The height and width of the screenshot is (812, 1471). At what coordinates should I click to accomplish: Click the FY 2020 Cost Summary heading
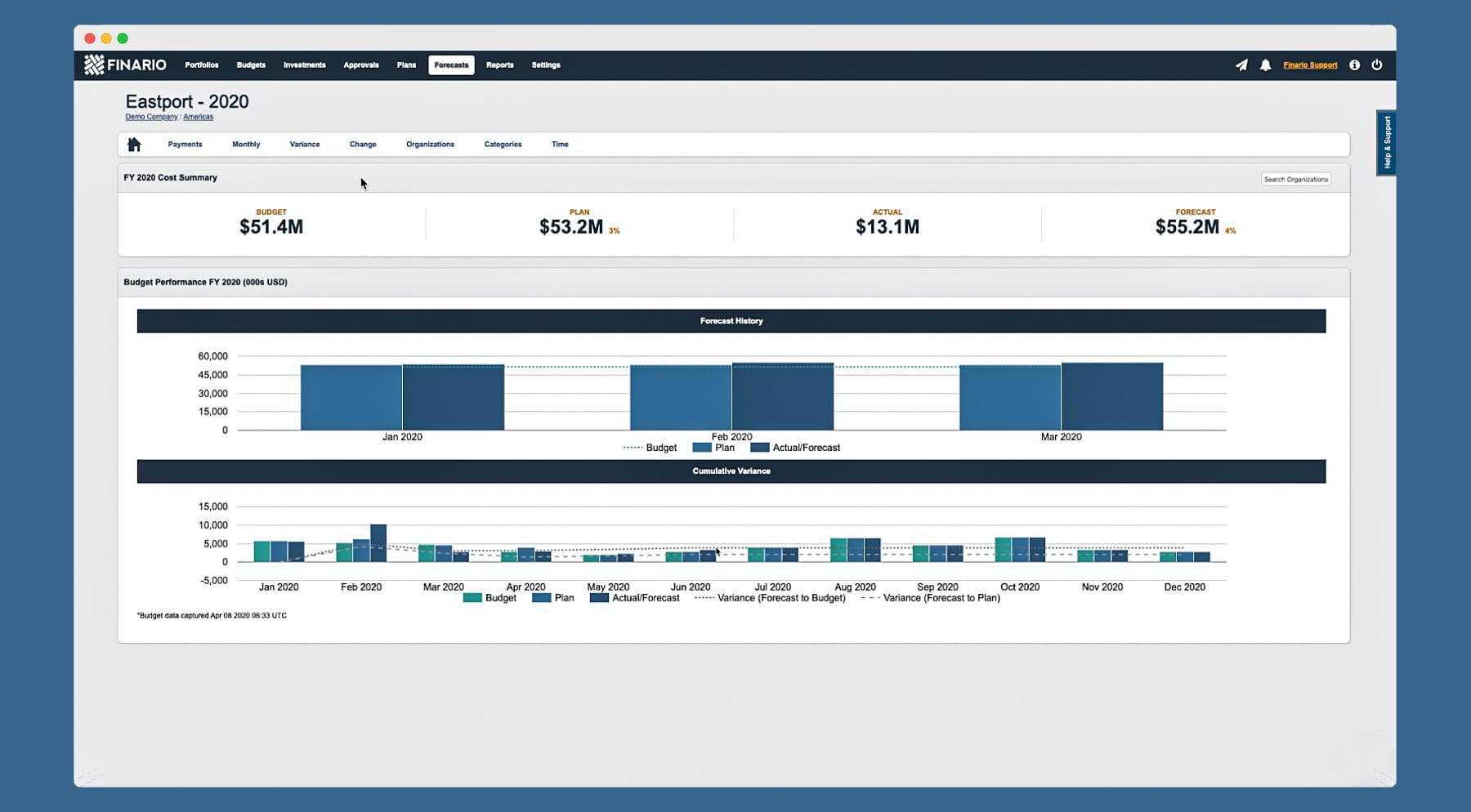(x=171, y=177)
